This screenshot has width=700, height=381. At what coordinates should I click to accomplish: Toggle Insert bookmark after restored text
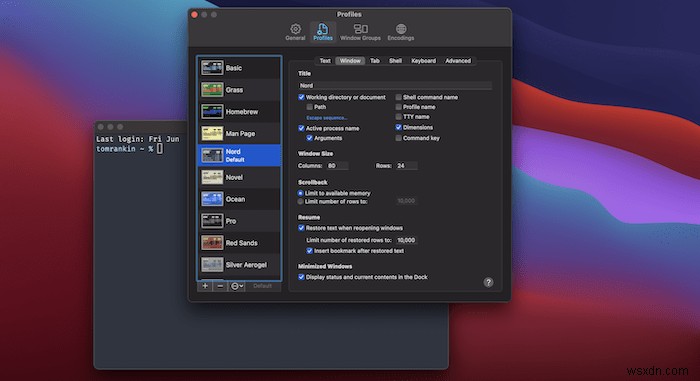[309, 251]
